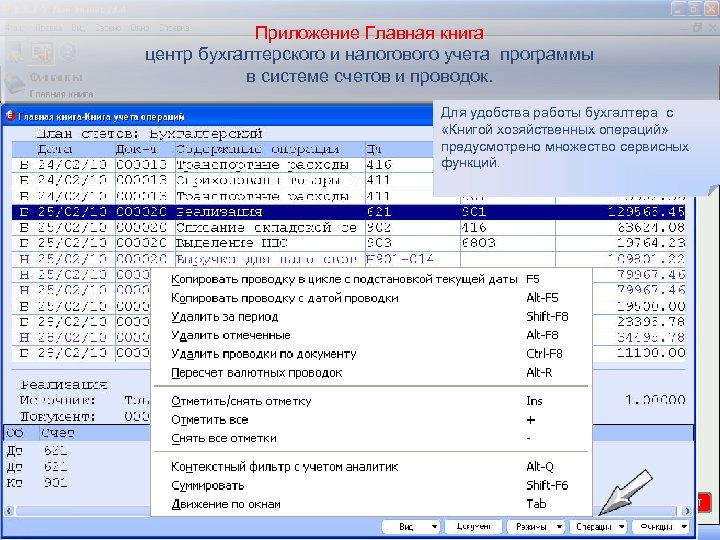Click the 'Документ:' field label in the details area
This screenshot has width=720, height=540.
click(58, 416)
